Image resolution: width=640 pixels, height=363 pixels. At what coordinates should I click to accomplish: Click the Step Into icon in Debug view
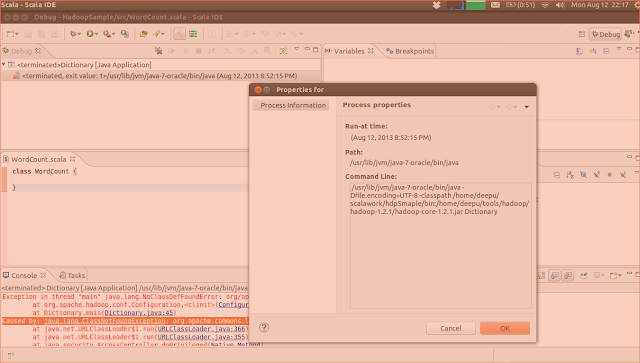pos(227,51)
